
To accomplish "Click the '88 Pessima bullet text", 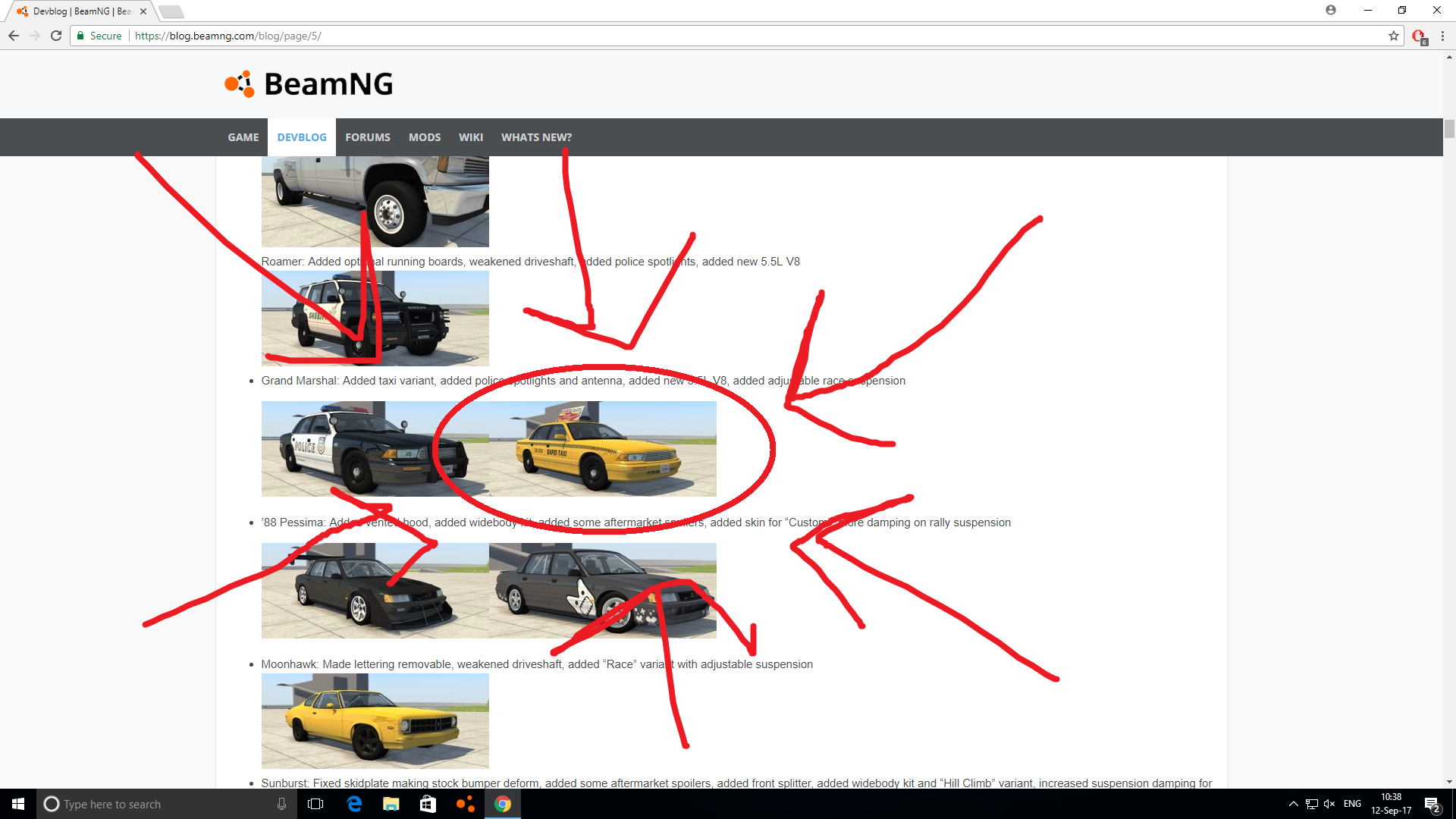I will point(636,522).
